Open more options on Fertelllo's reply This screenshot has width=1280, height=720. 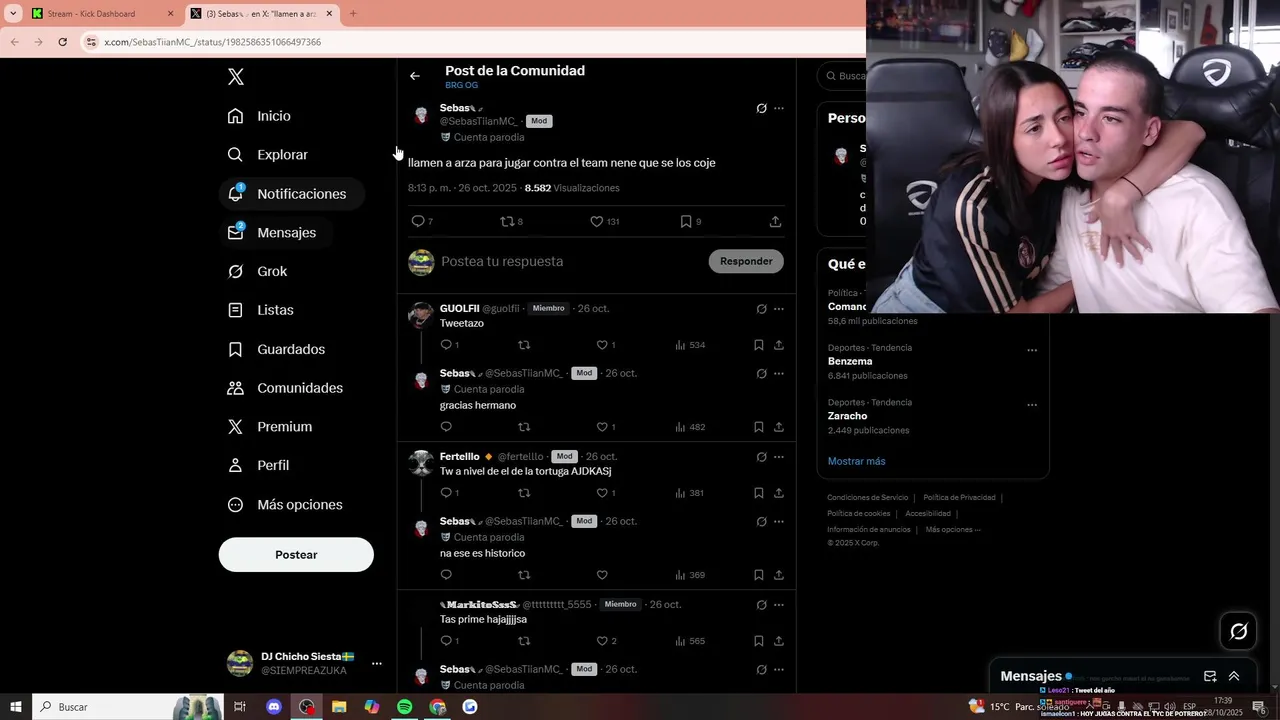tap(779, 457)
